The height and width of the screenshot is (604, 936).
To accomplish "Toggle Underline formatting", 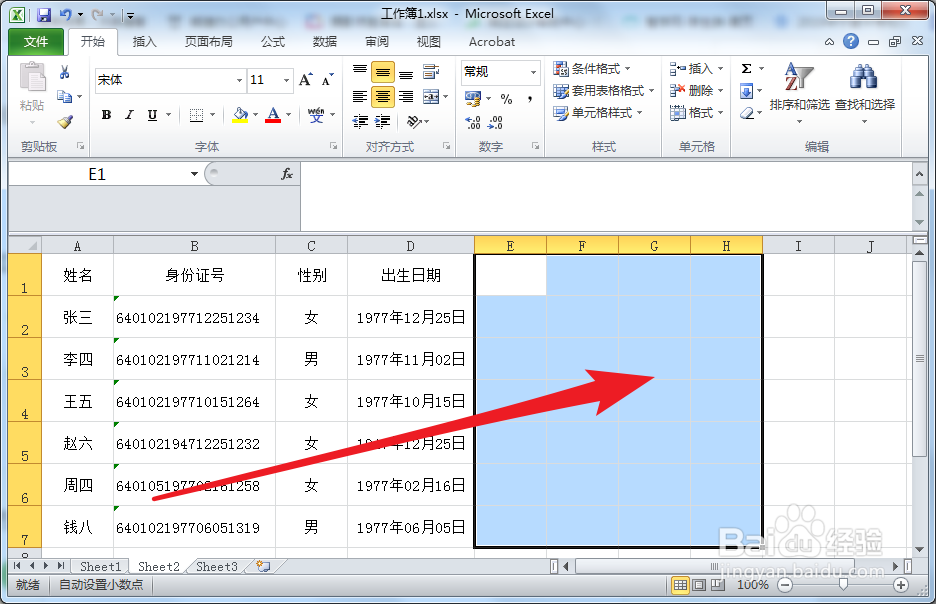I will 152,115.
